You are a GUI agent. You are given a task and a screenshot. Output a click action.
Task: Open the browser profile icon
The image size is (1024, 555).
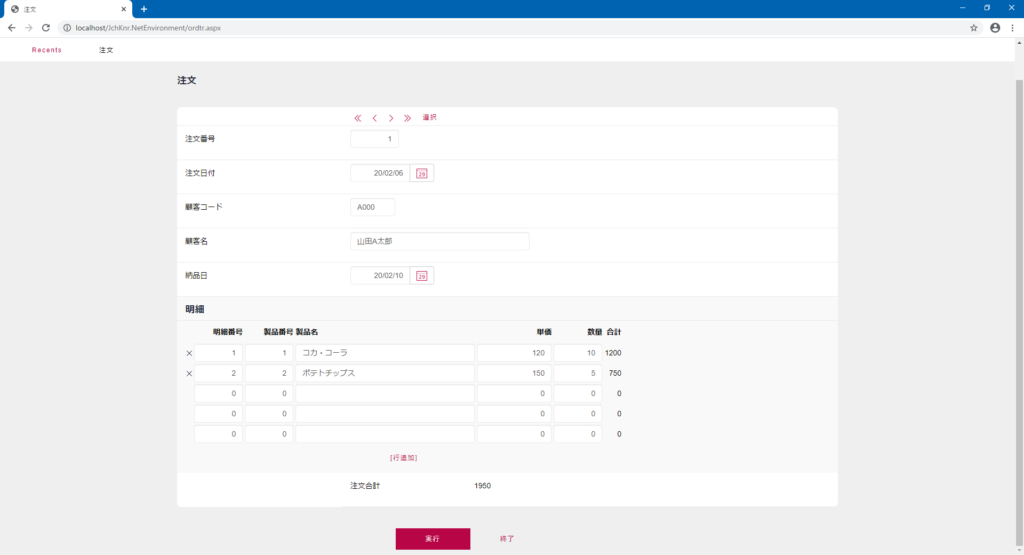(995, 27)
